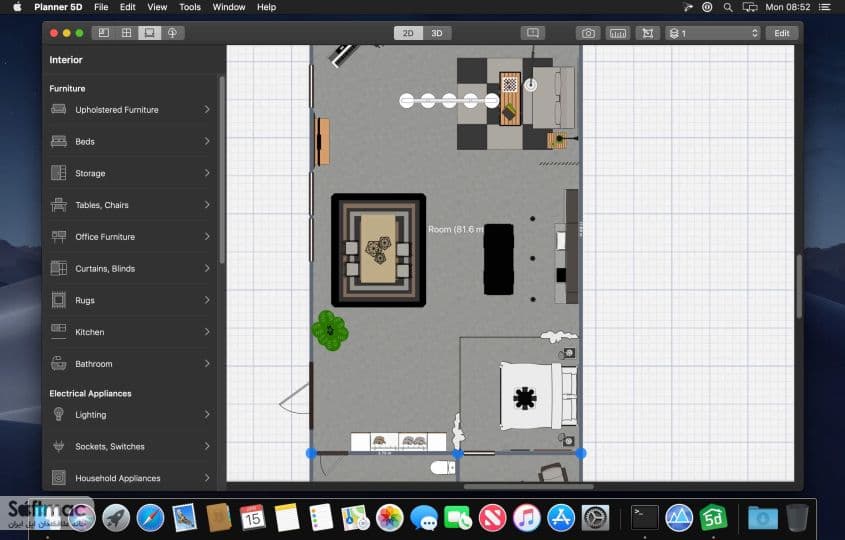Select the interior furniture mode icon
845x540 pixels.
click(149, 33)
